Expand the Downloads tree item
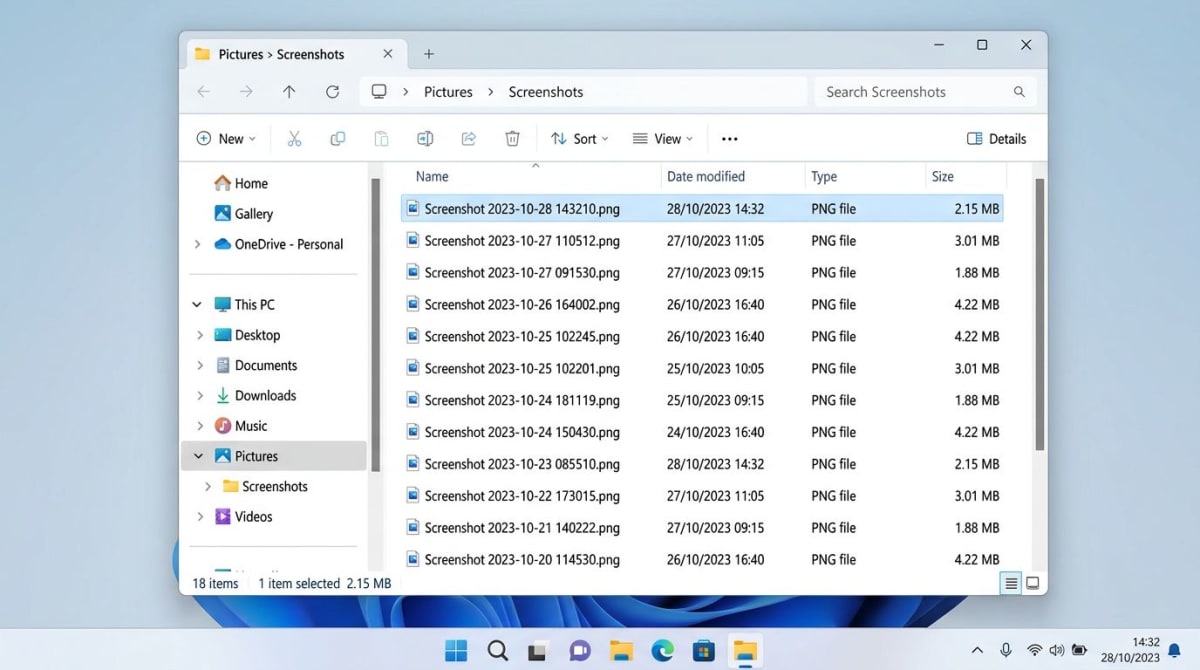This screenshot has height=670, width=1200. [200, 395]
